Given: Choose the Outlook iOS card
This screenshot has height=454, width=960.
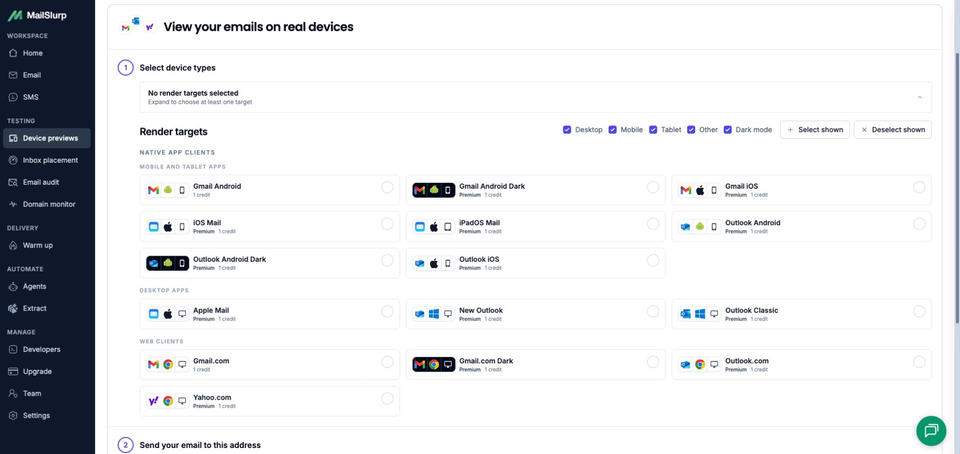Looking at the screenshot, I should tap(536, 263).
